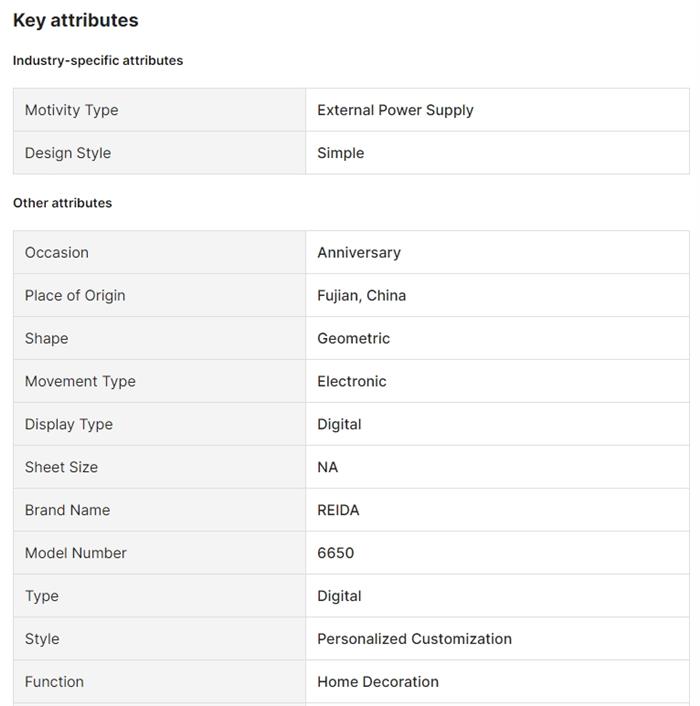
Task: Click the Personalized Customization style value
Action: [x=414, y=639]
